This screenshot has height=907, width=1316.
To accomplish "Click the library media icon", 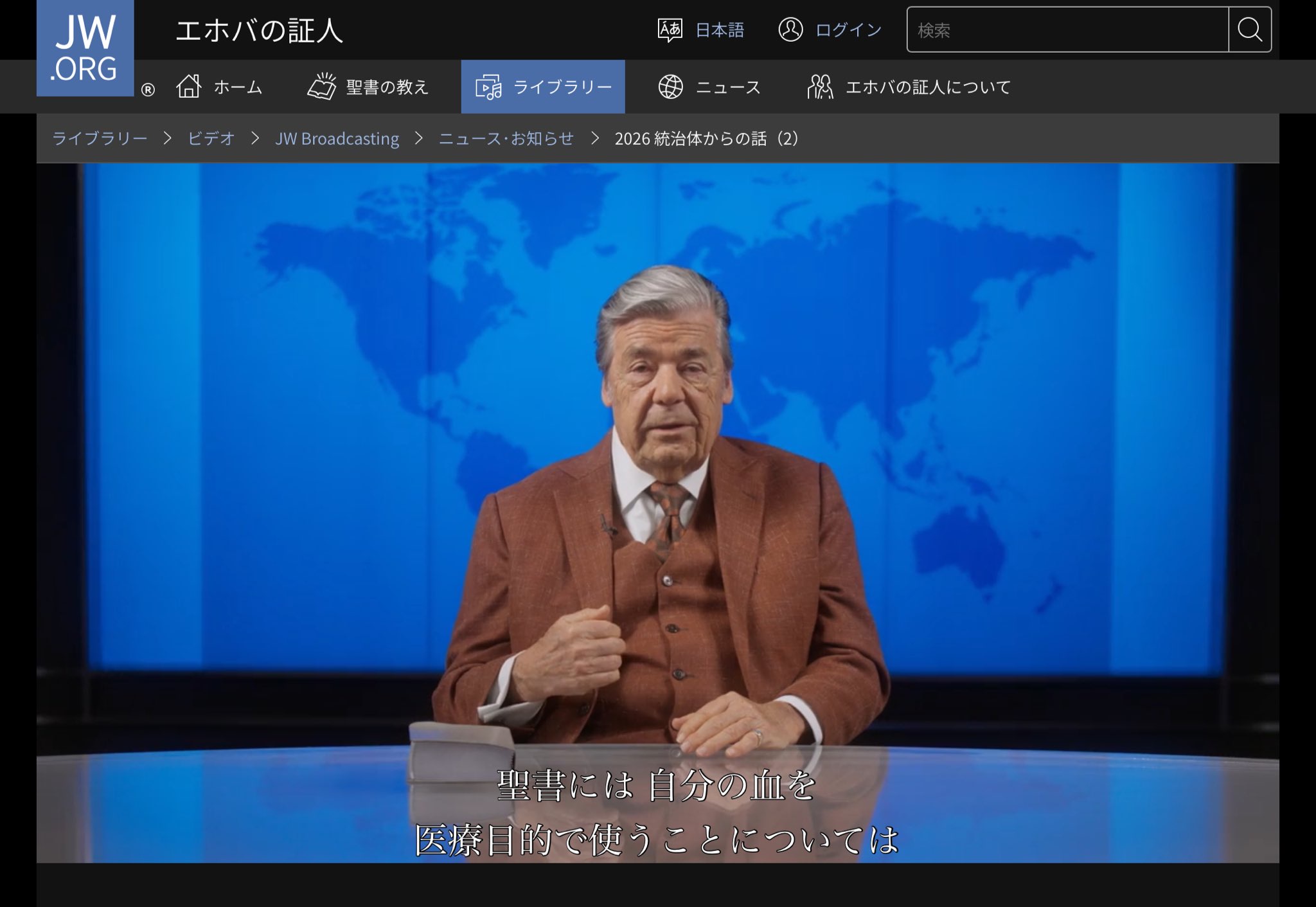I will click(488, 87).
